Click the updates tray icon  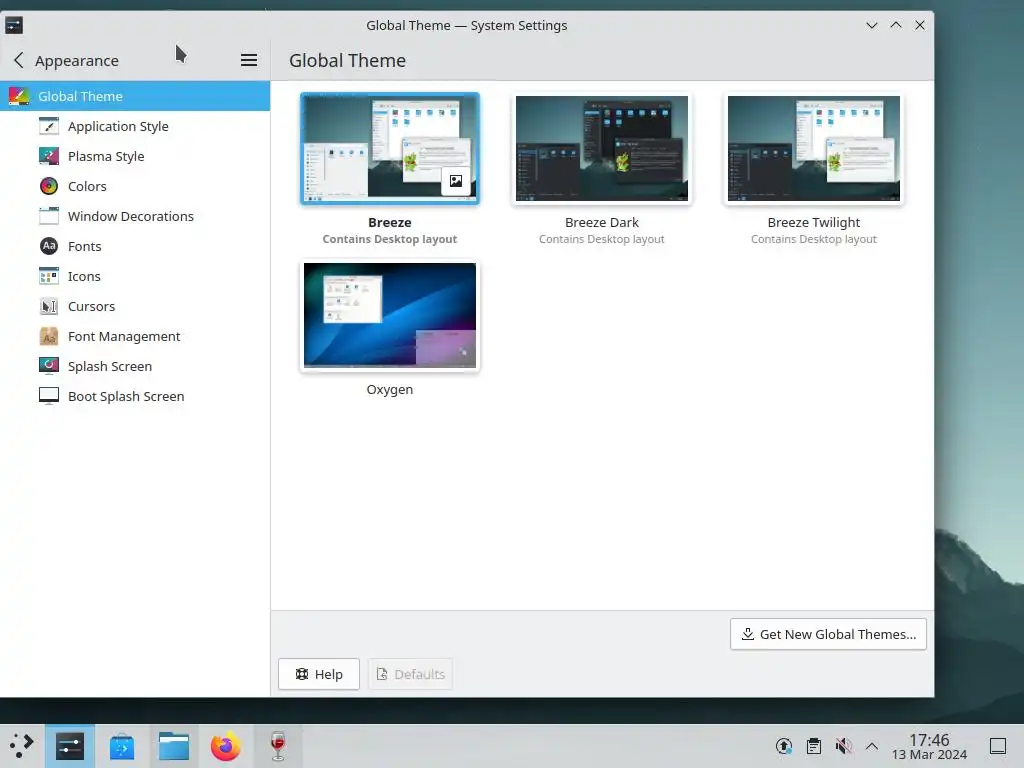point(784,746)
